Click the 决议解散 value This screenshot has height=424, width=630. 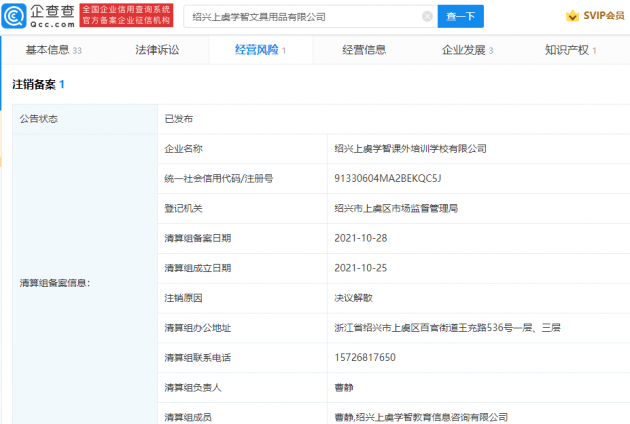[x=354, y=298]
